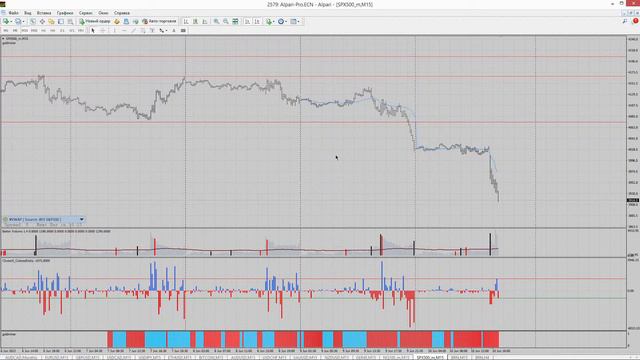This screenshot has width=640, height=360.
Task: Select the Text tool
Action: [x=173, y=31]
